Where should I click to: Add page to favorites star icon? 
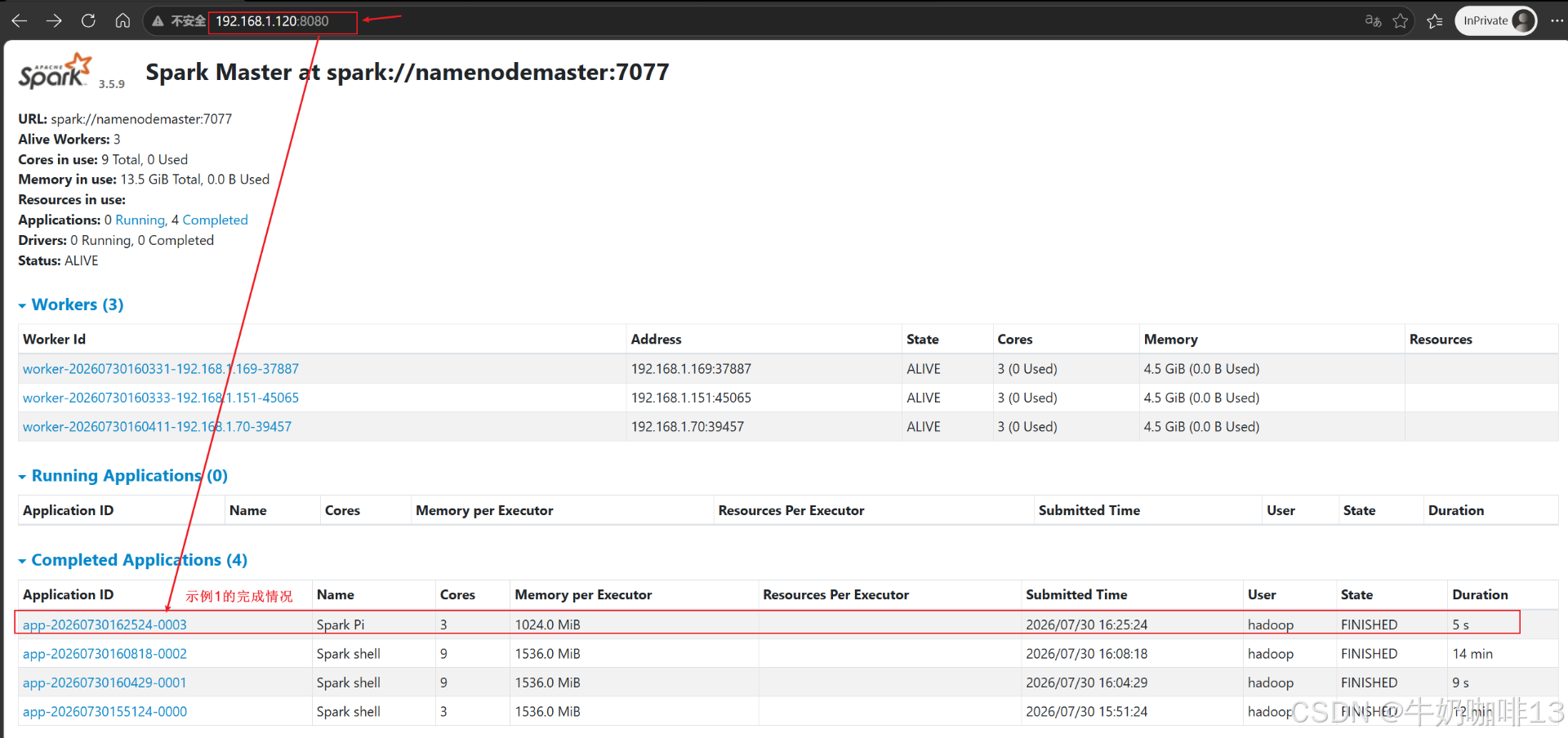click(1401, 21)
